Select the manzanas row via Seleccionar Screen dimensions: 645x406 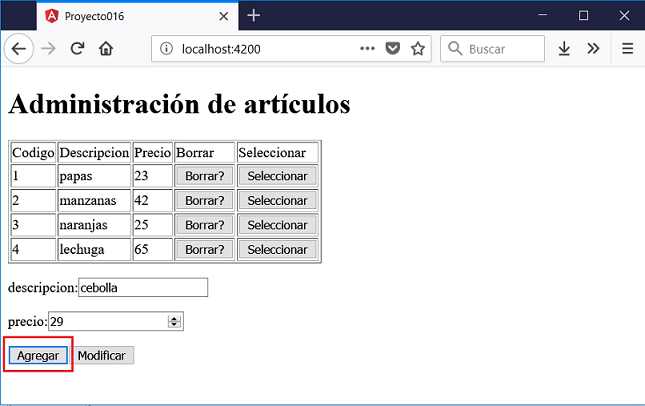(x=278, y=201)
